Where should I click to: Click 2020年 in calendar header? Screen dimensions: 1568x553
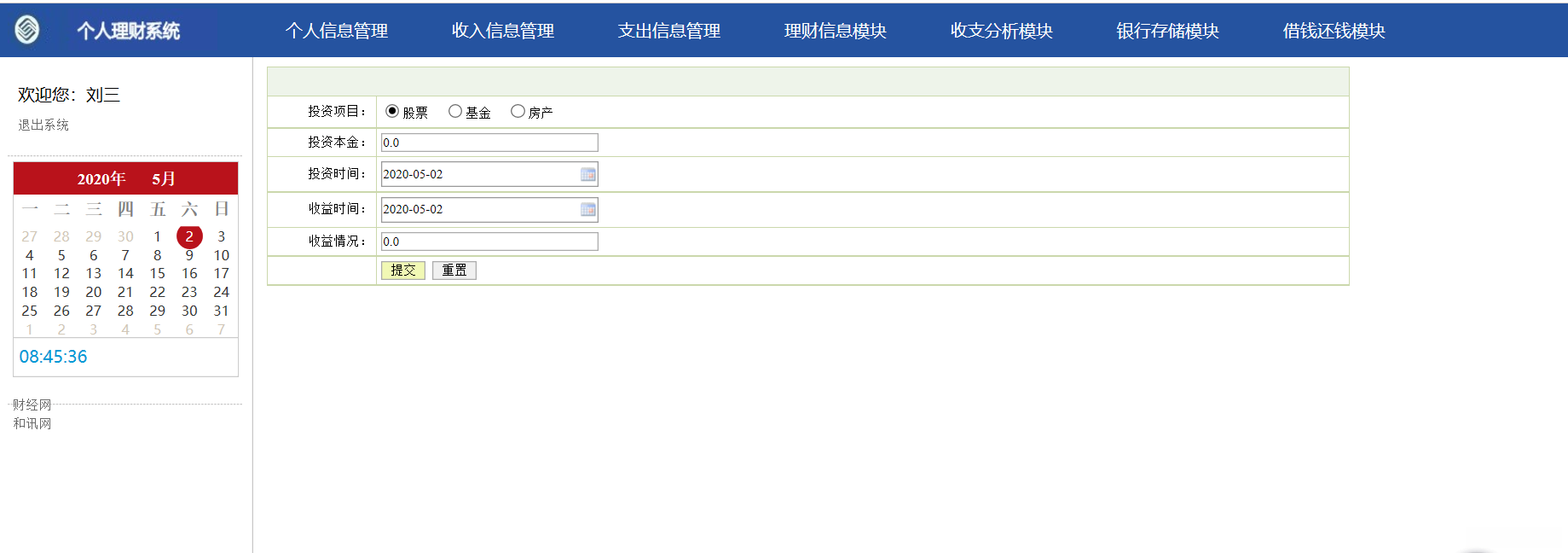coord(101,178)
